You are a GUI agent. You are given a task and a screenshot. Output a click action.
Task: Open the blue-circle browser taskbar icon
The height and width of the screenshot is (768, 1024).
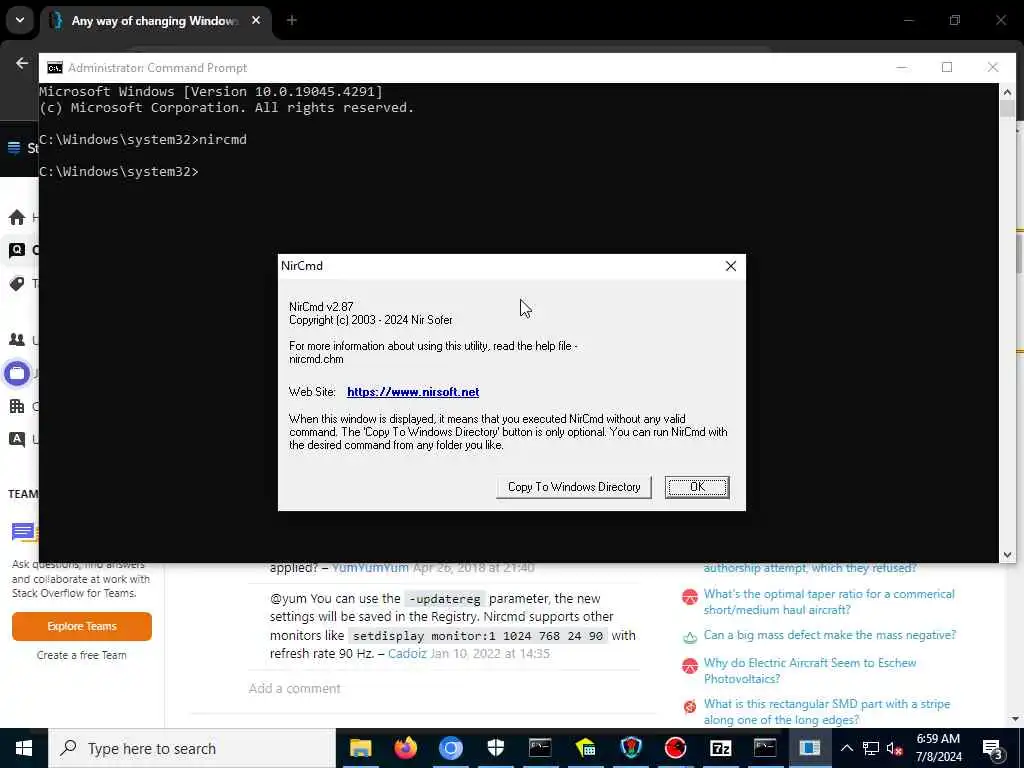451,748
